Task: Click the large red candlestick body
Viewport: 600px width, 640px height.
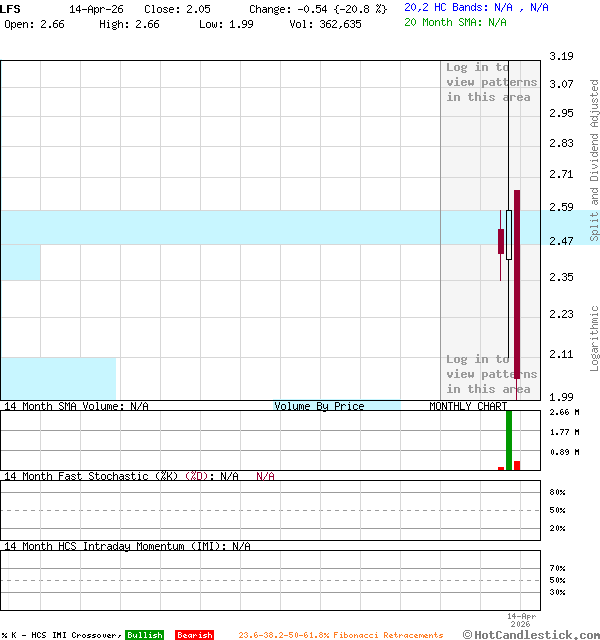Action: [517, 290]
